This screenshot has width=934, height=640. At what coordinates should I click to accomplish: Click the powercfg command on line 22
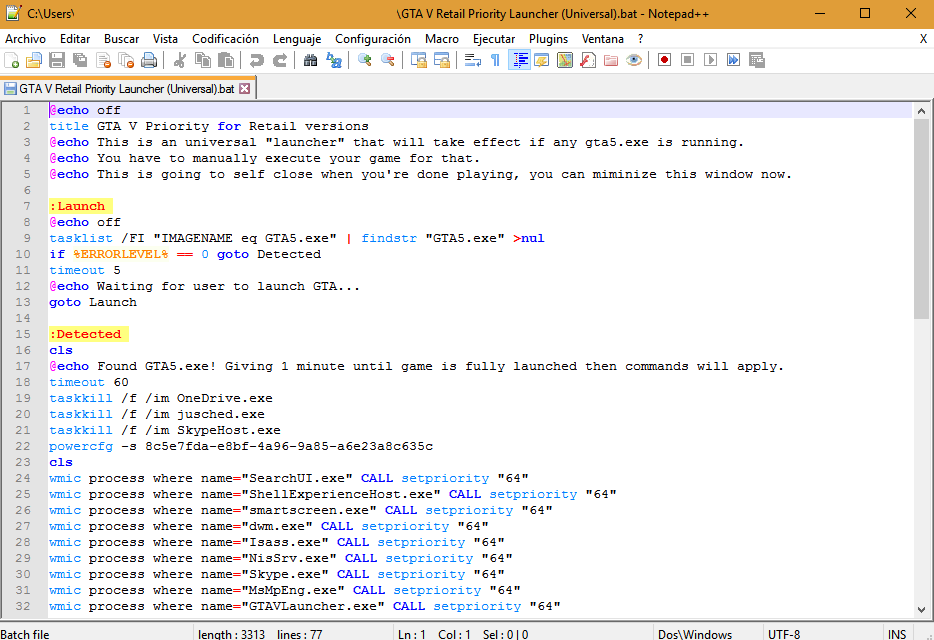[x=81, y=446]
